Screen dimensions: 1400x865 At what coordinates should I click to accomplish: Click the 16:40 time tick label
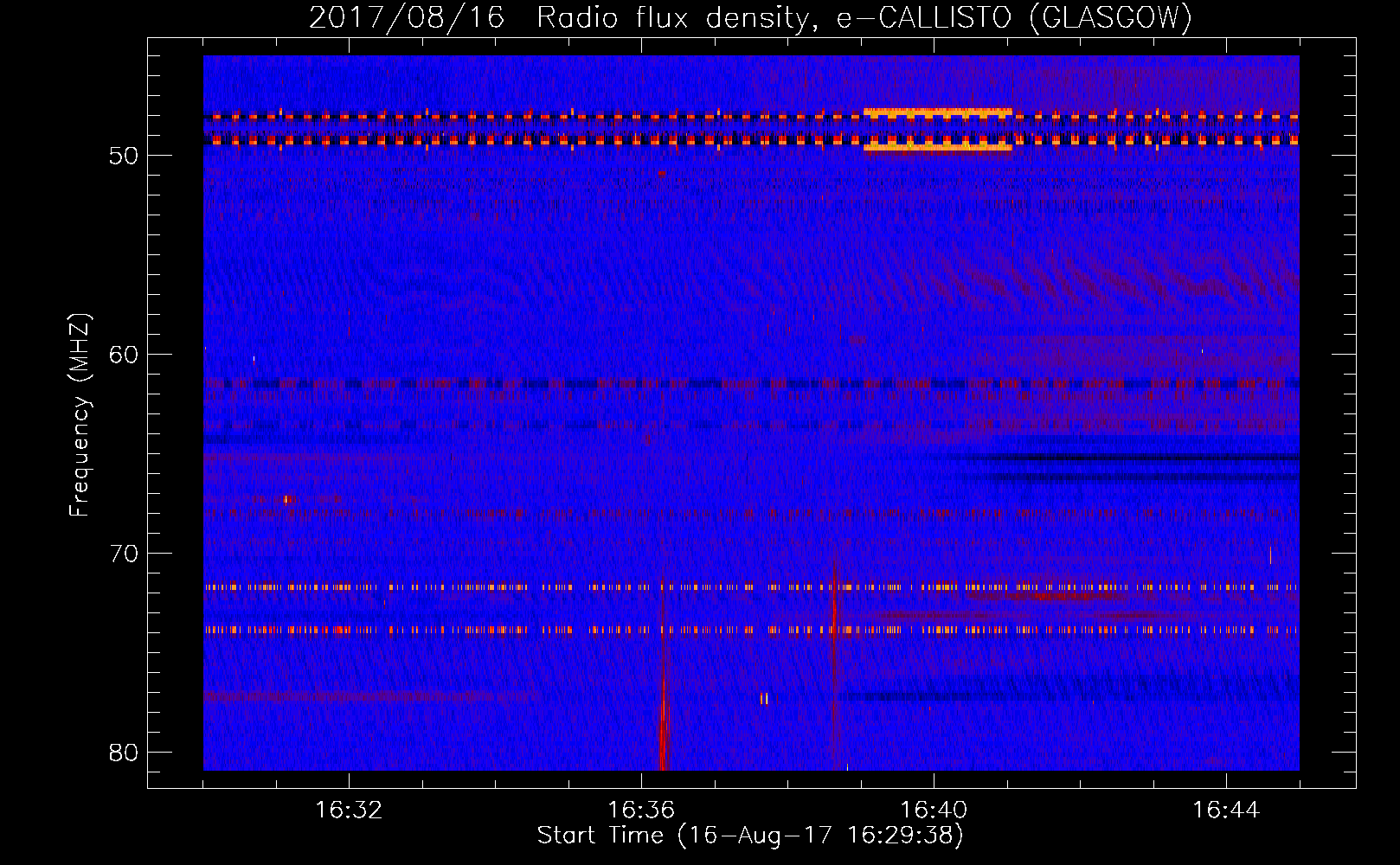(x=934, y=811)
